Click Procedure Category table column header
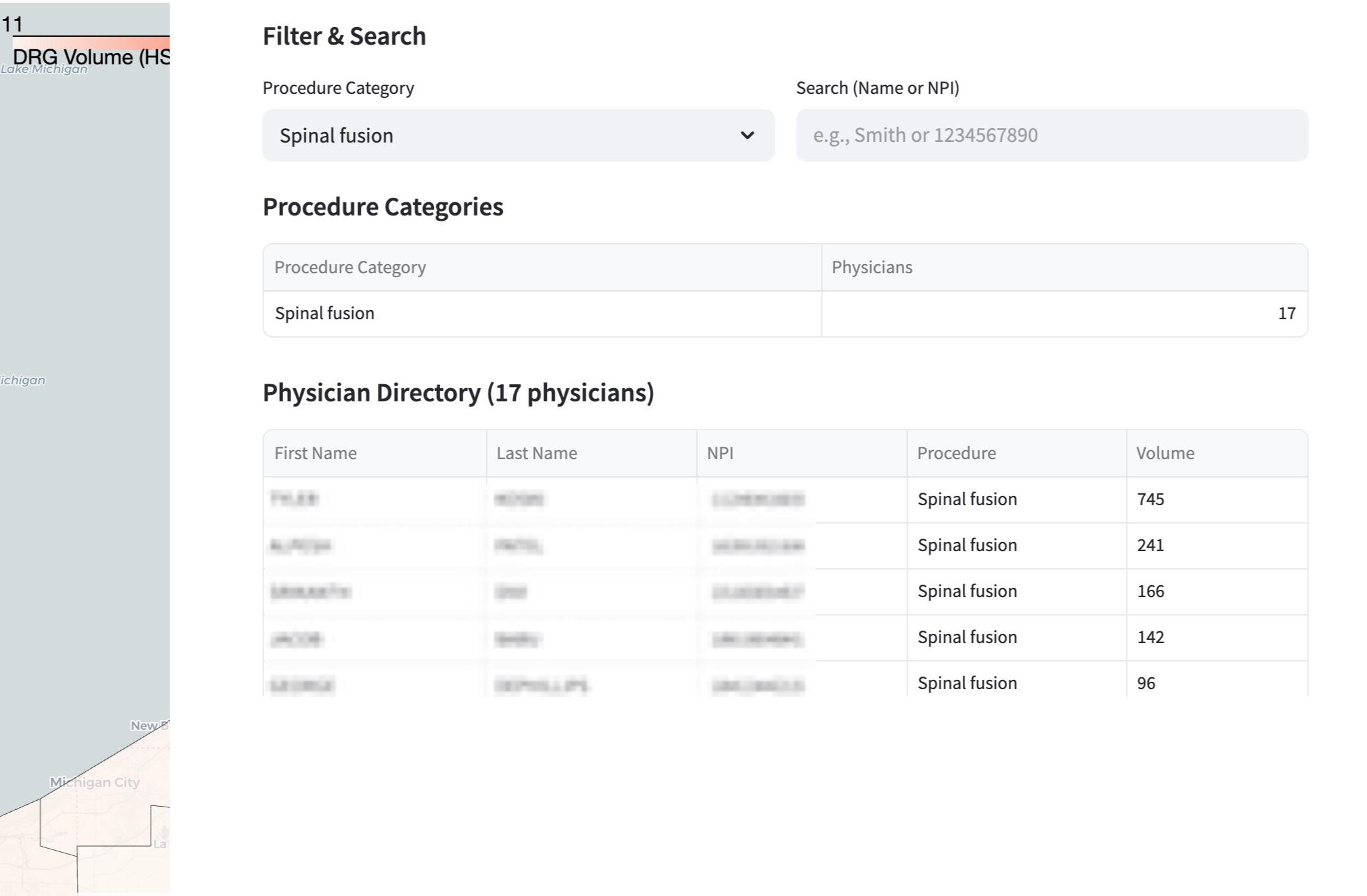Screen dimensions: 1367x896 tap(350, 267)
